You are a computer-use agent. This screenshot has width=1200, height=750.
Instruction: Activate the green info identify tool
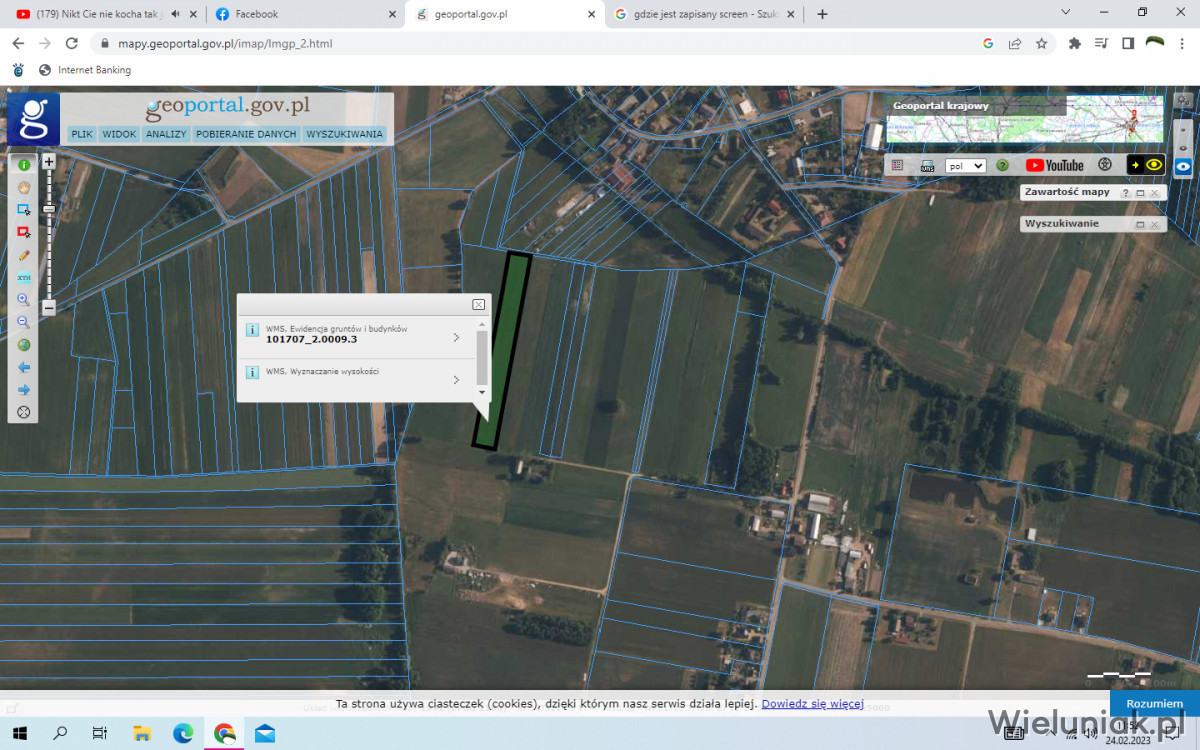coord(23,164)
